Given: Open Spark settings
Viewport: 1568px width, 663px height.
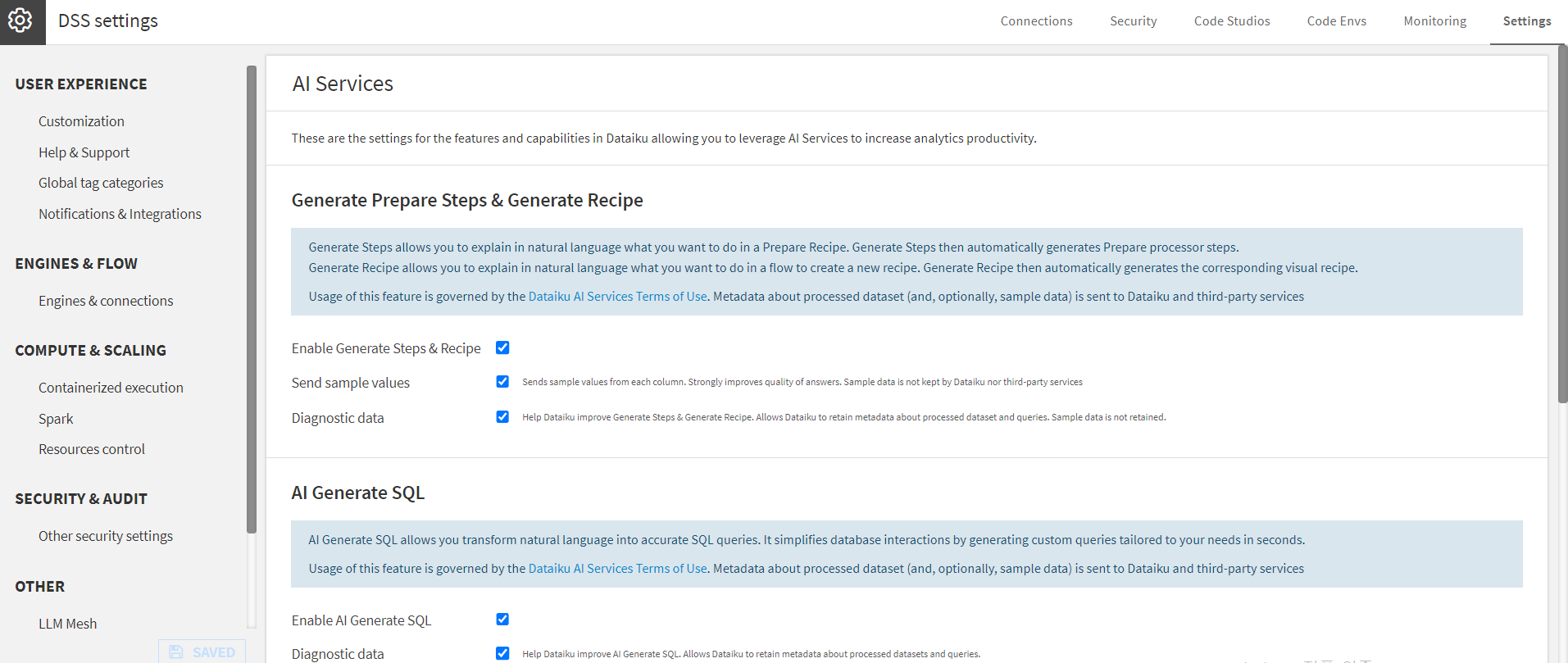Looking at the screenshot, I should pos(56,419).
